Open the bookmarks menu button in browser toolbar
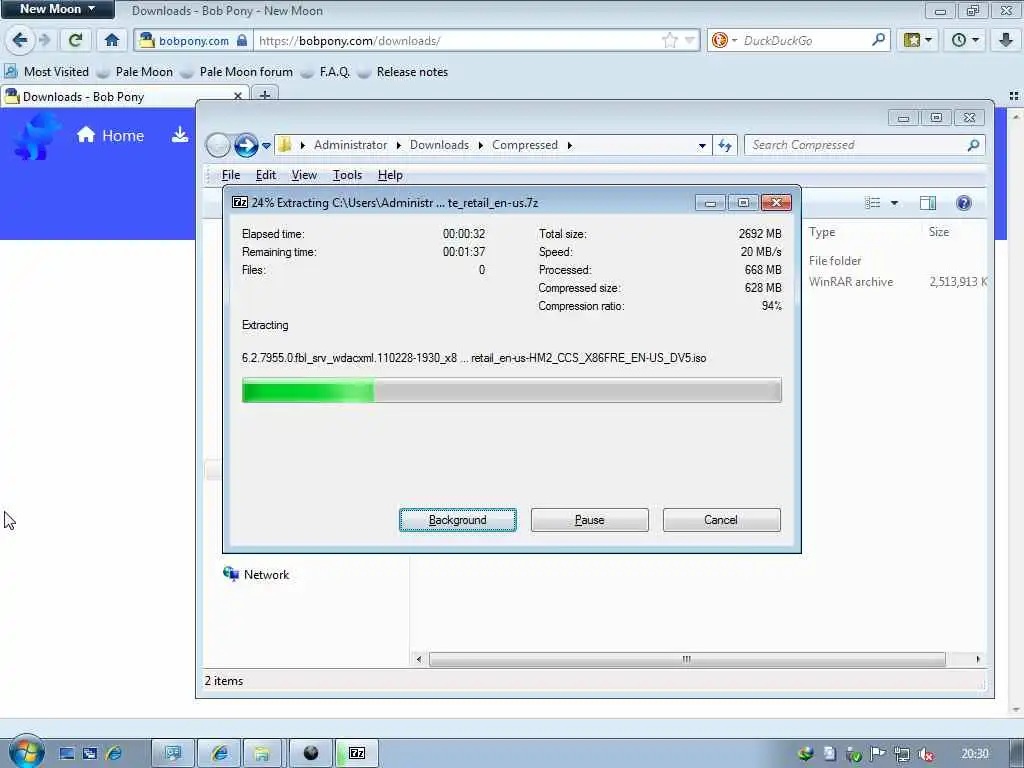This screenshot has width=1024, height=768. (918, 40)
